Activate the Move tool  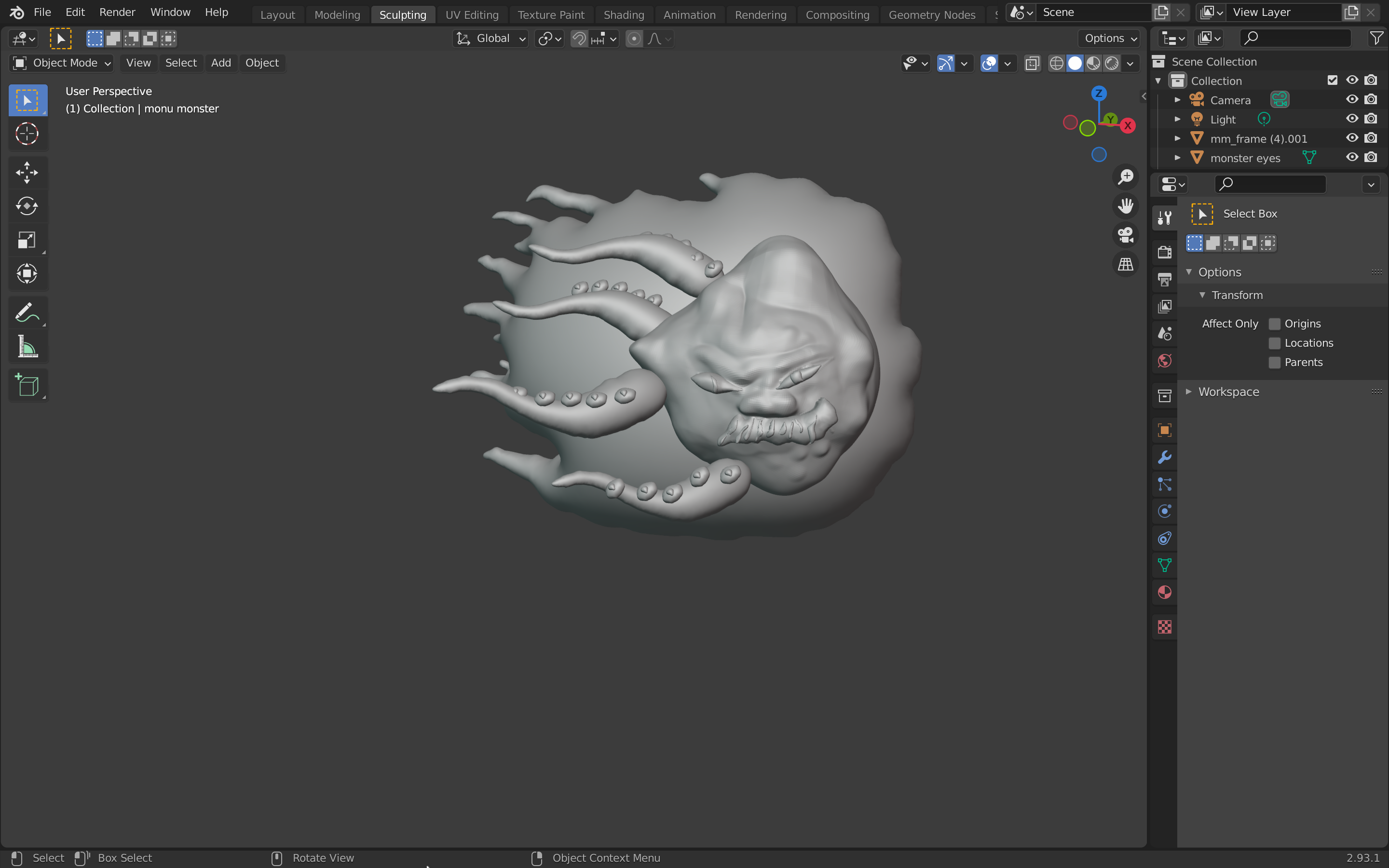click(x=27, y=172)
